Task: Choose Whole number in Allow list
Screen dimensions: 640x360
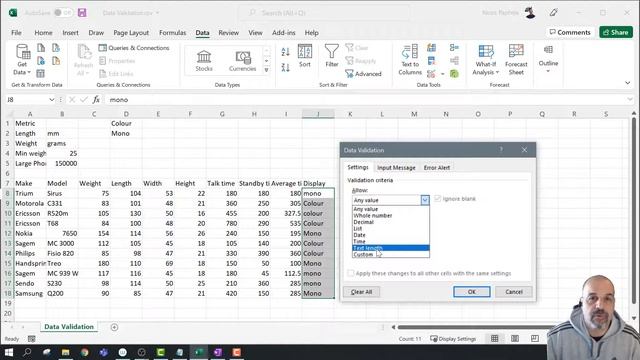Action: [x=391, y=216]
